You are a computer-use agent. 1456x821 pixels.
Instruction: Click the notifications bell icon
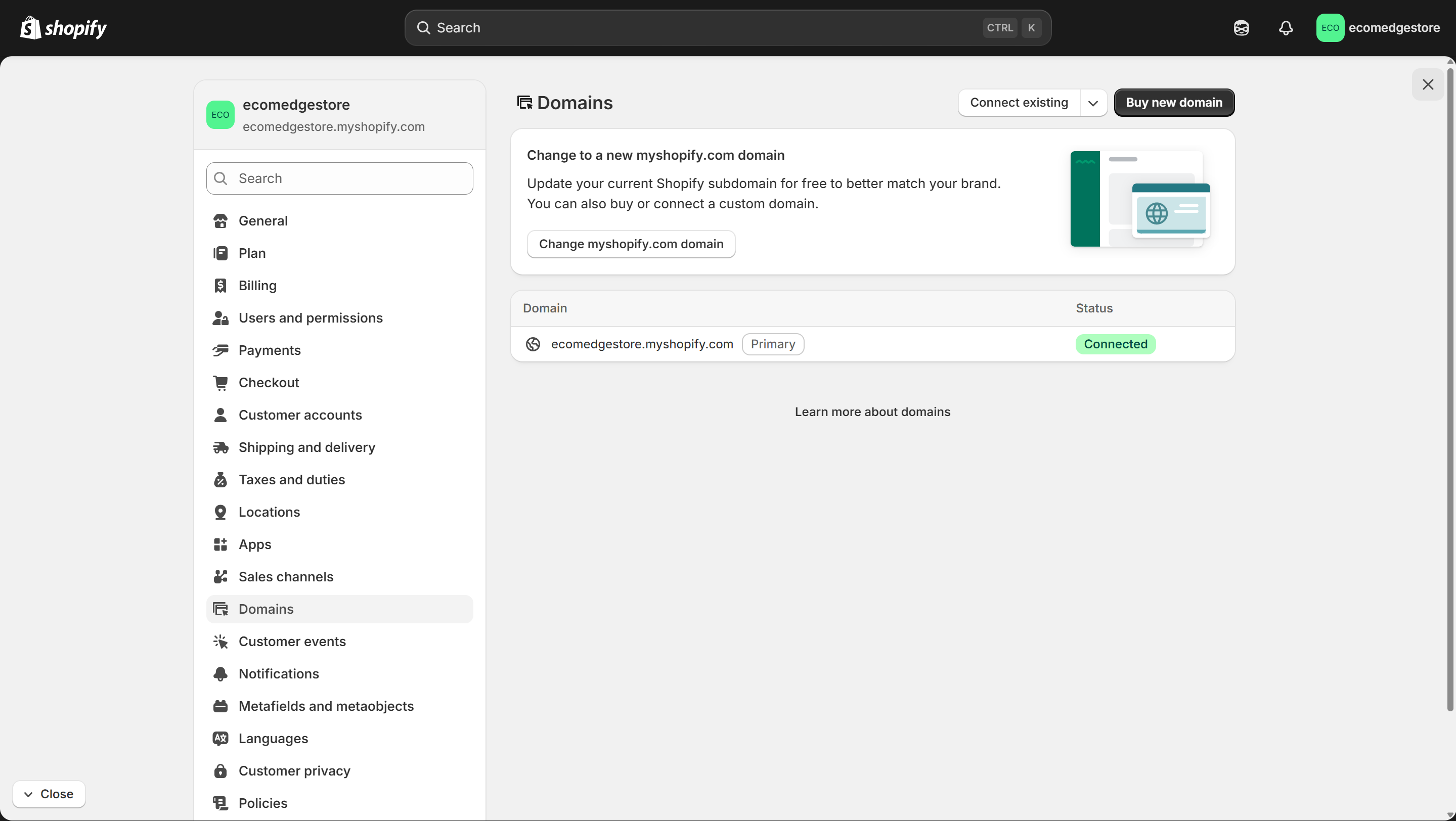1285,28
